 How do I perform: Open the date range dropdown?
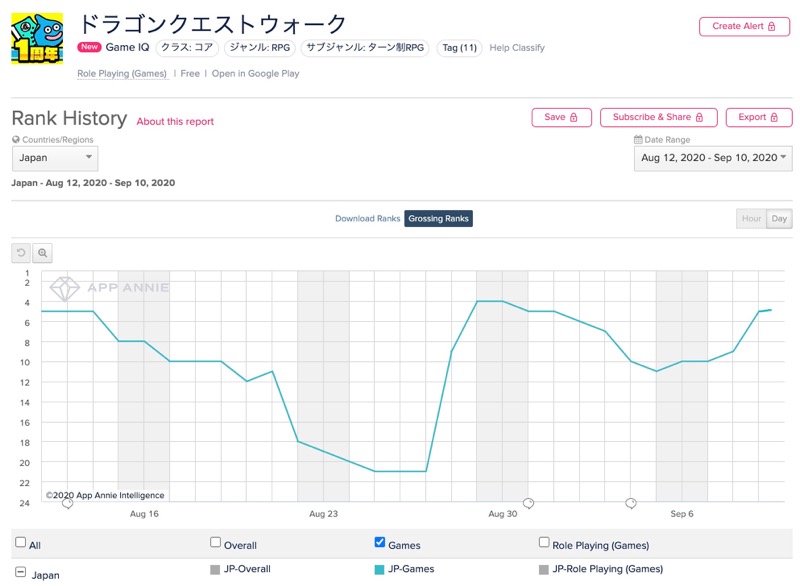pyautogui.click(x=713, y=158)
